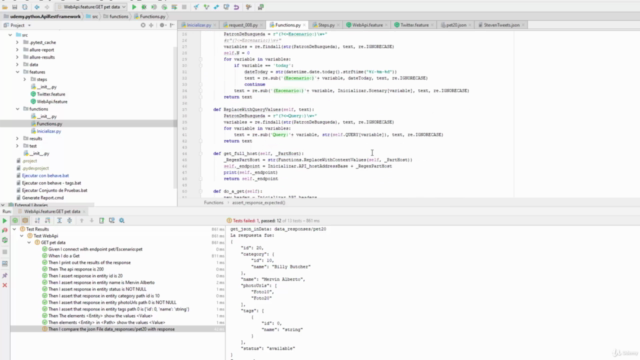Switch to the Inicializar.py editor tab
640x360 pixels.
[x=199, y=25]
